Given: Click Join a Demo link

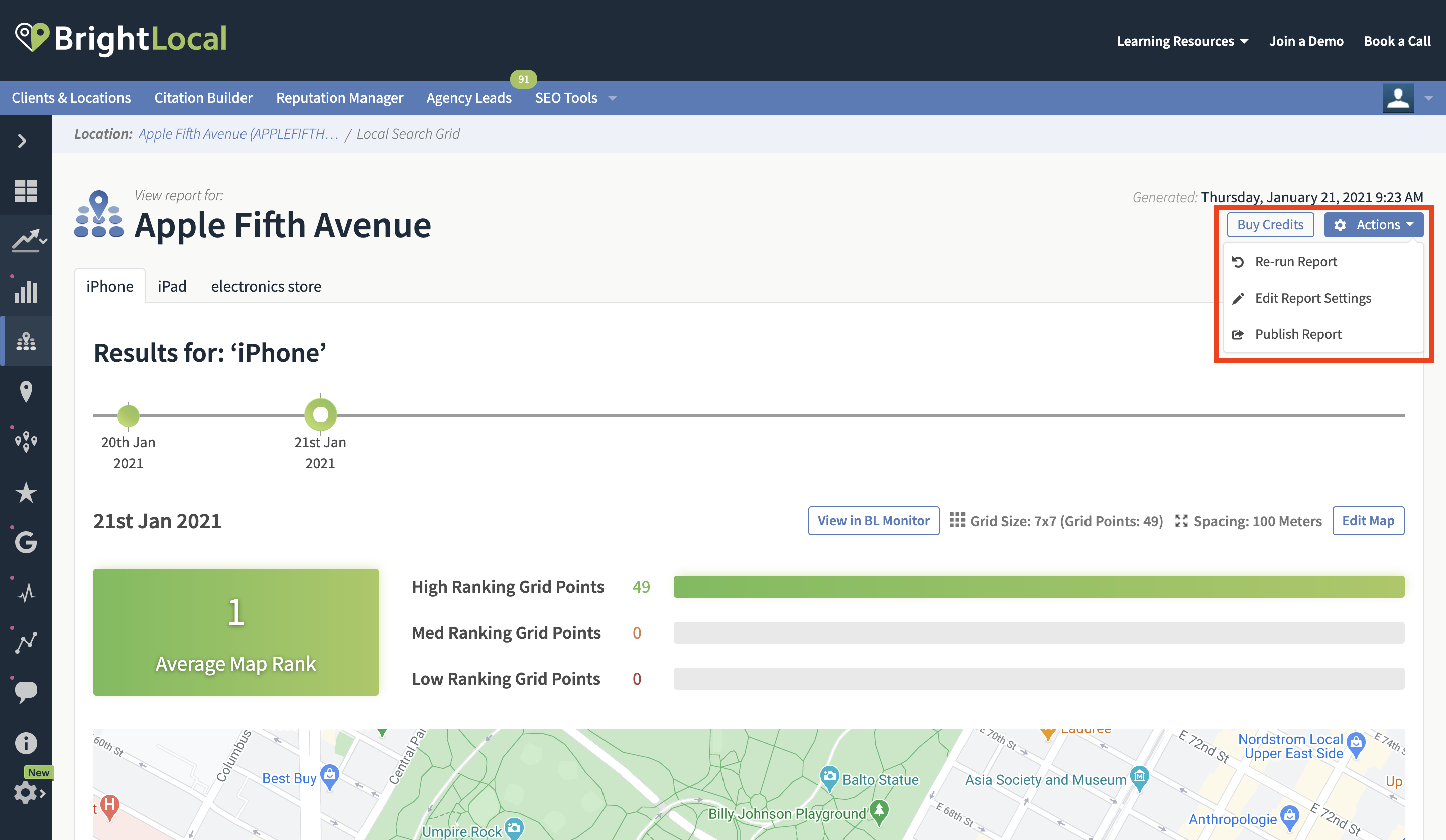Looking at the screenshot, I should coord(1306,41).
